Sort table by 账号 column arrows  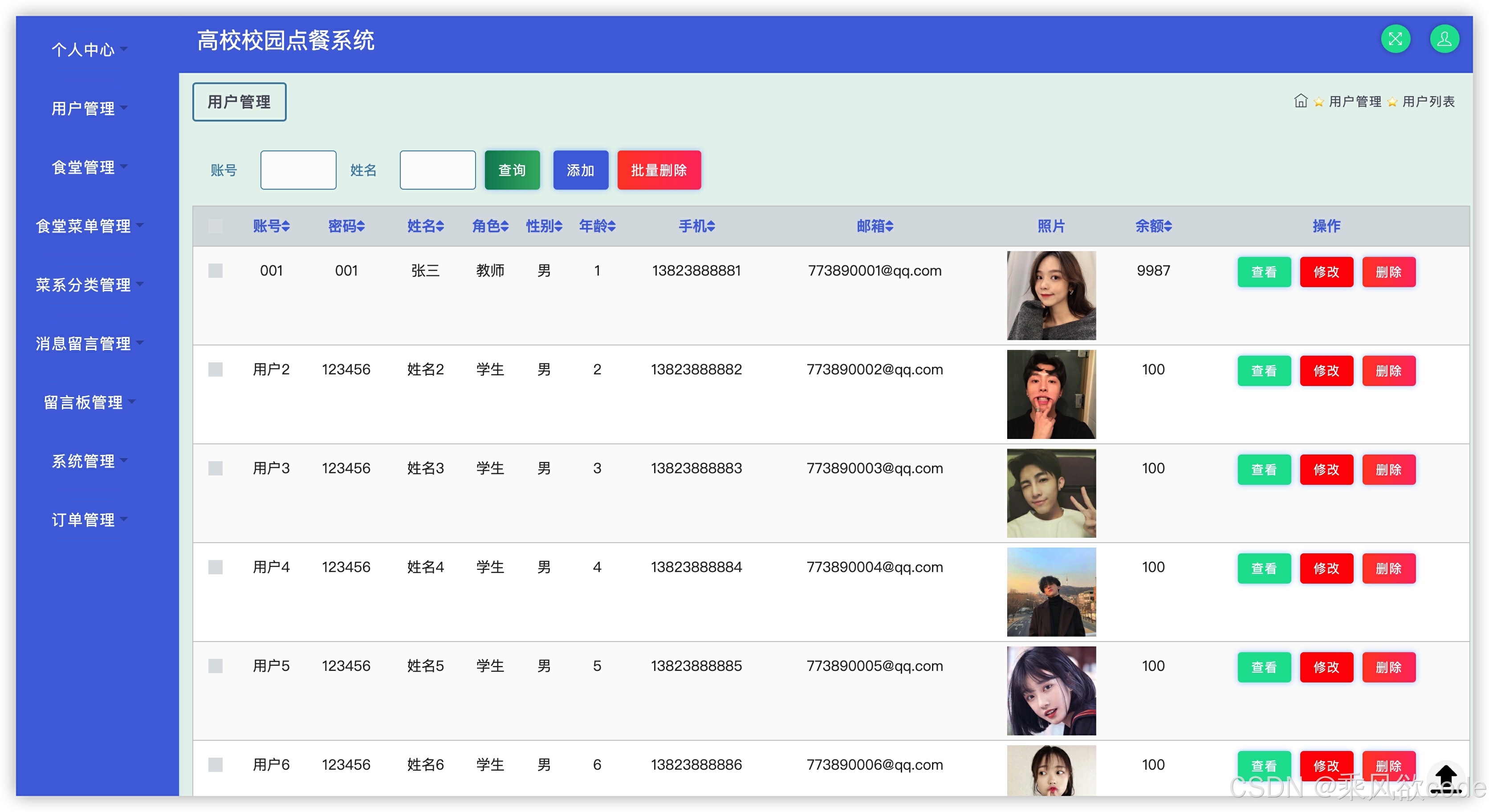click(x=285, y=227)
